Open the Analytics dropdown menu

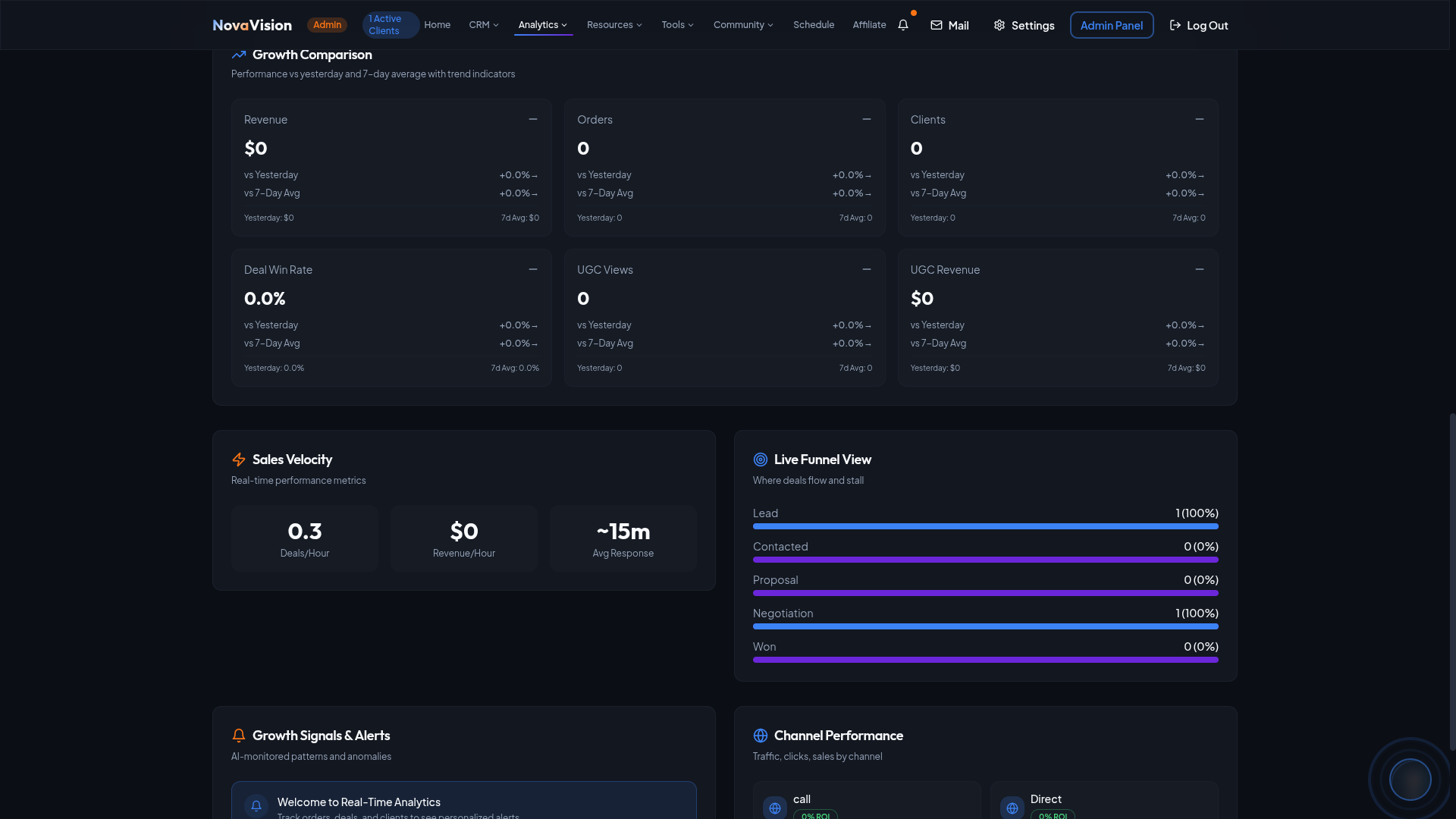click(543, 25)
